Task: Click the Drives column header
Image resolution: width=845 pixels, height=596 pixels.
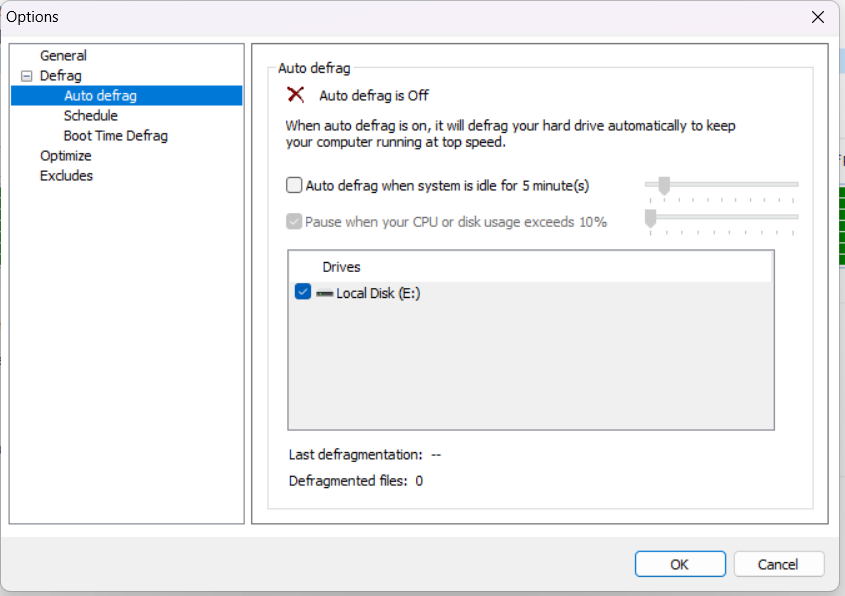Action: 341,267
